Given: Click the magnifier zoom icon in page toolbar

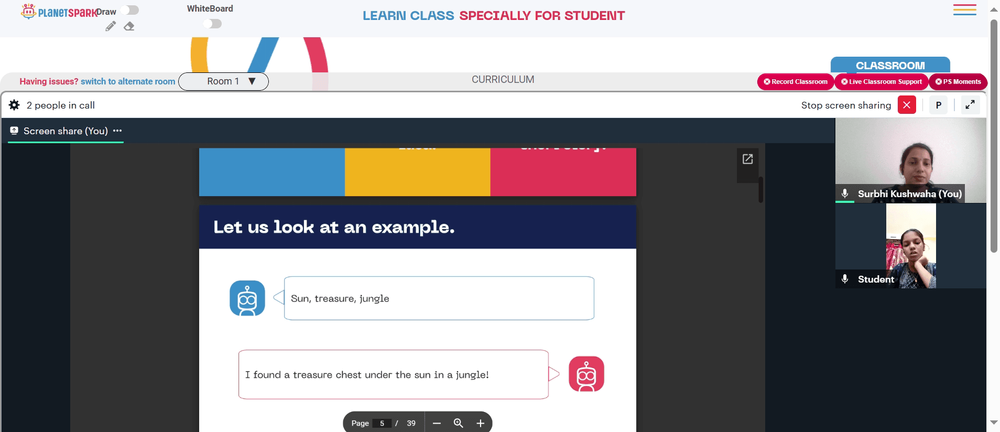Looking at the screenshot, I should coord(458,423).
